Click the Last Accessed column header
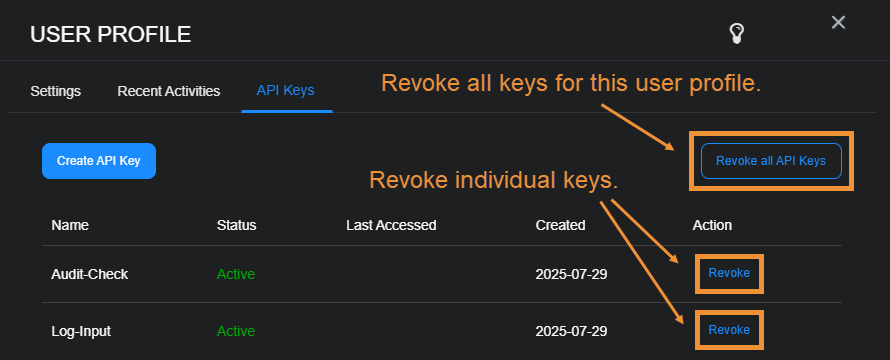This screenshot has width=890, height=360. (x=391, y=225)
